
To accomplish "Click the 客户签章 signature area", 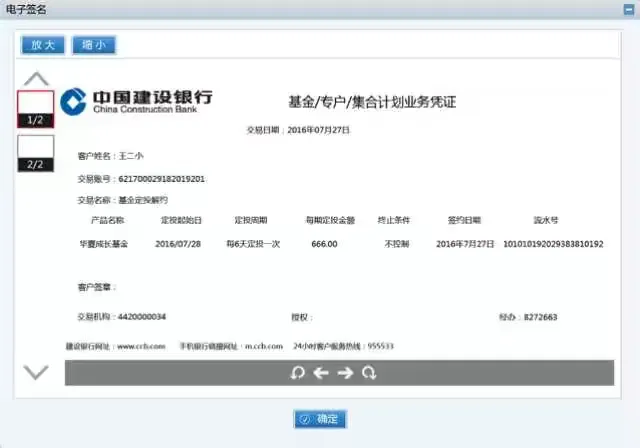I will [x=98, y=287].
